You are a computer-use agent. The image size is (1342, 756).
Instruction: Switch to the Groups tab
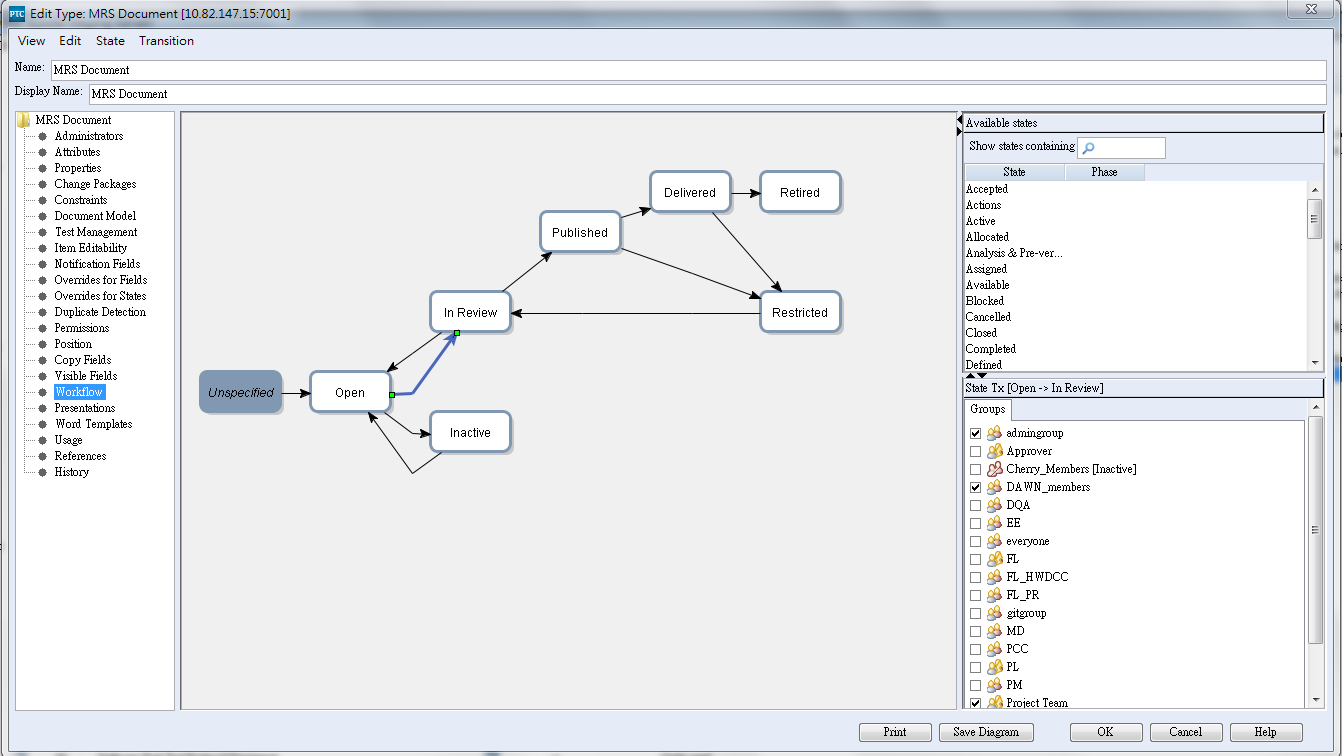click(x=988, y=409)
